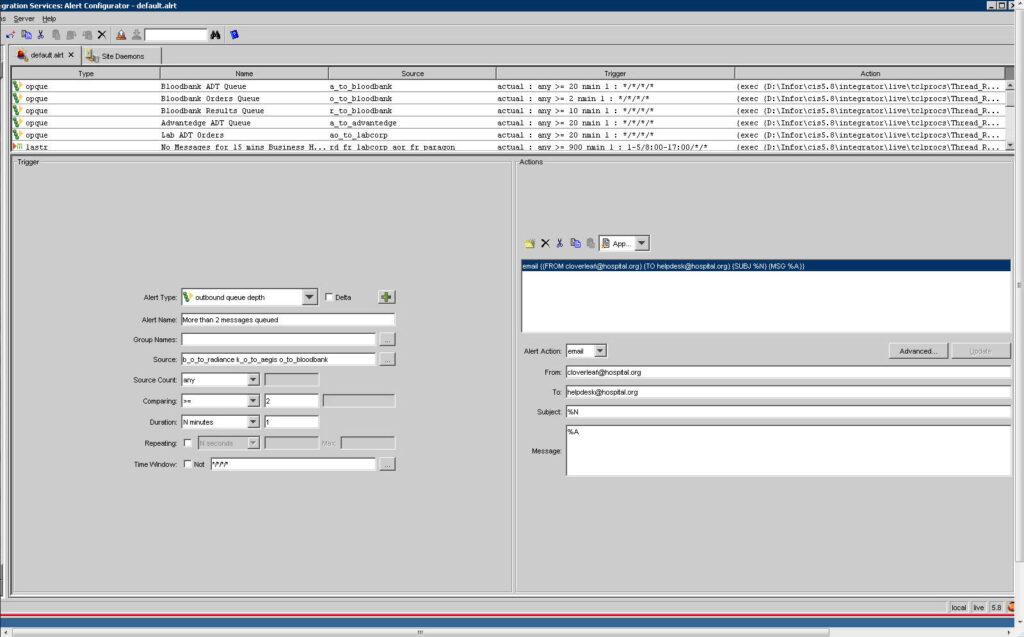Click the Advanced... button
Image resolution: width=1024 pixels, height=637 pixels.
tap(917, 351)
